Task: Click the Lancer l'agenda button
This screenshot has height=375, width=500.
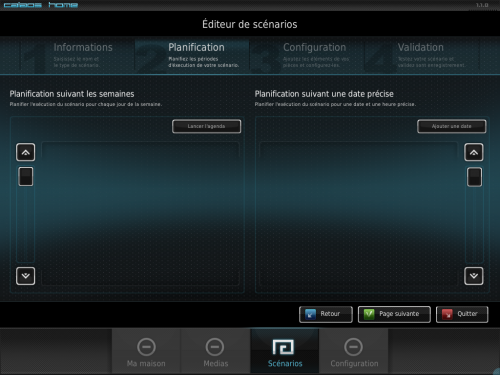Action: click(206, 126)
